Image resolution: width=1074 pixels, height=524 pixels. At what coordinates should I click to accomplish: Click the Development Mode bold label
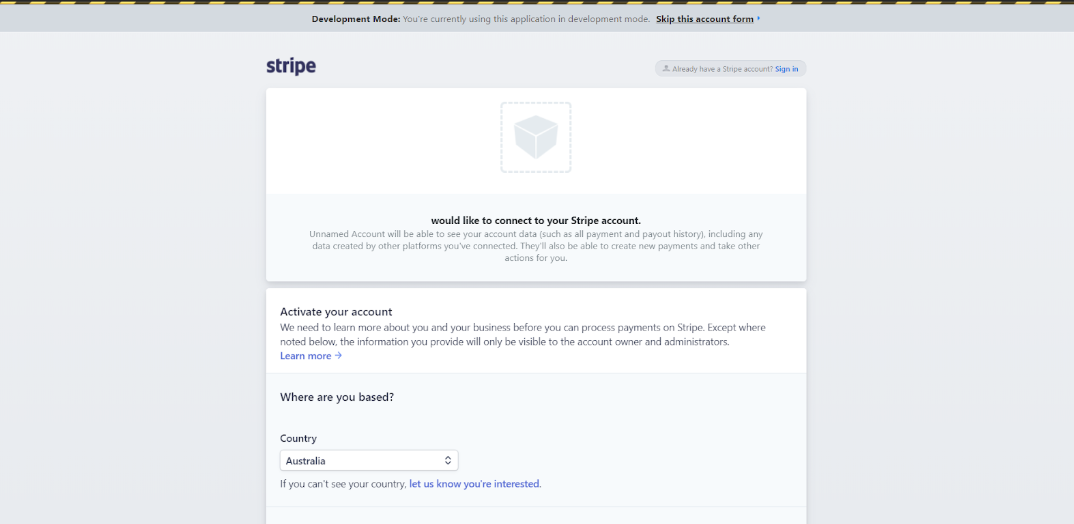point(355,19)
